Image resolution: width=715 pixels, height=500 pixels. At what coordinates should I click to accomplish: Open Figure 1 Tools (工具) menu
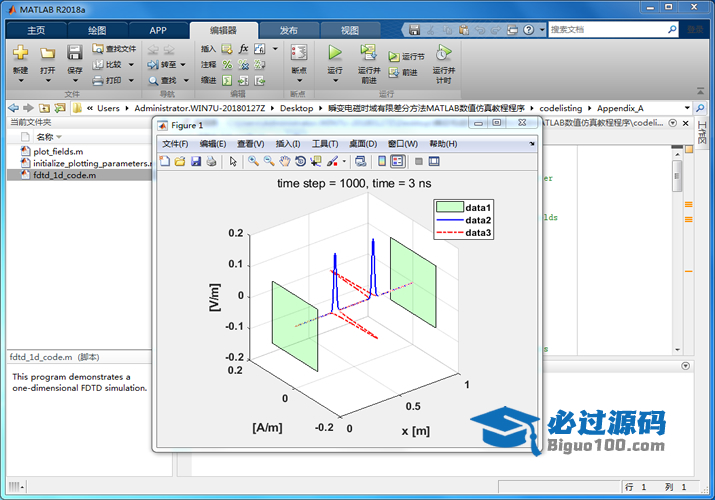[325, 144]
